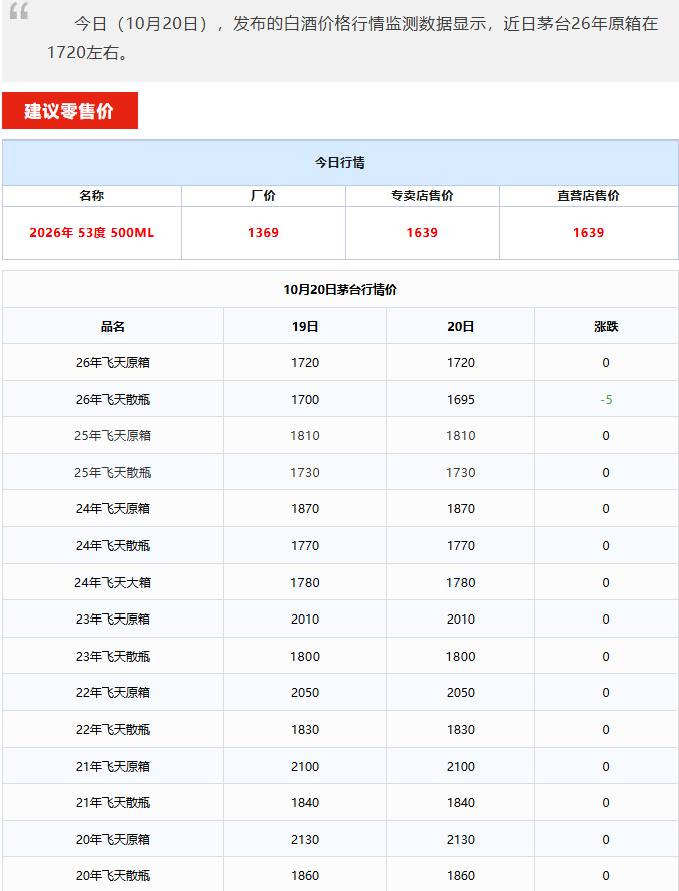Screen dimensions: 679x891
Task: Click the 20日 price 1860
Action: (460, 876)
